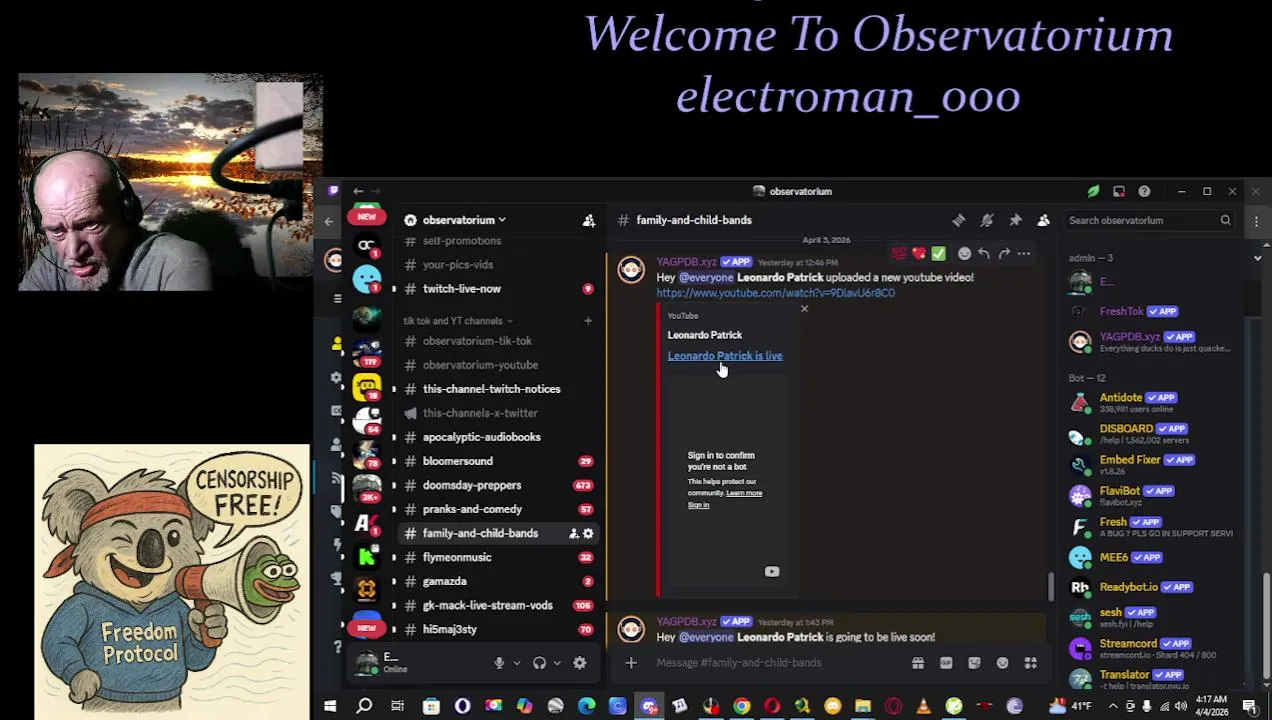The height and width of the screenshot is (720, 1272).
Task: Open the Threads icon in channel header
Action: (958, 220)
